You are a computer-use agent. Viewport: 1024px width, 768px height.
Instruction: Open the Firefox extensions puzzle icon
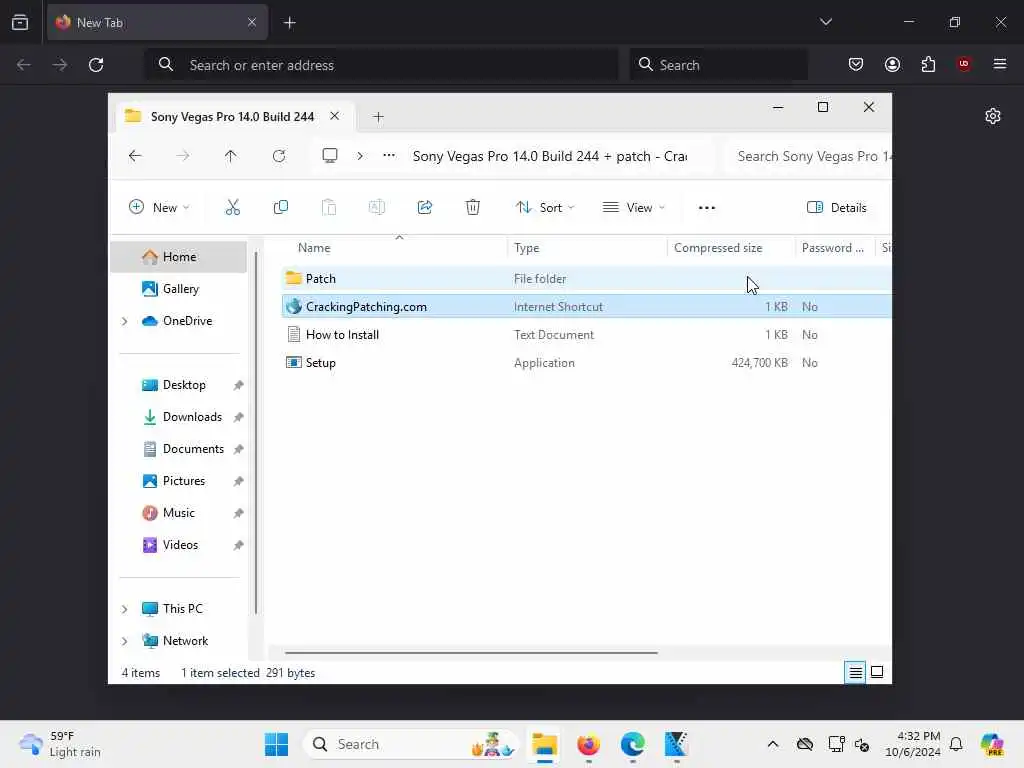pos(928,64)
